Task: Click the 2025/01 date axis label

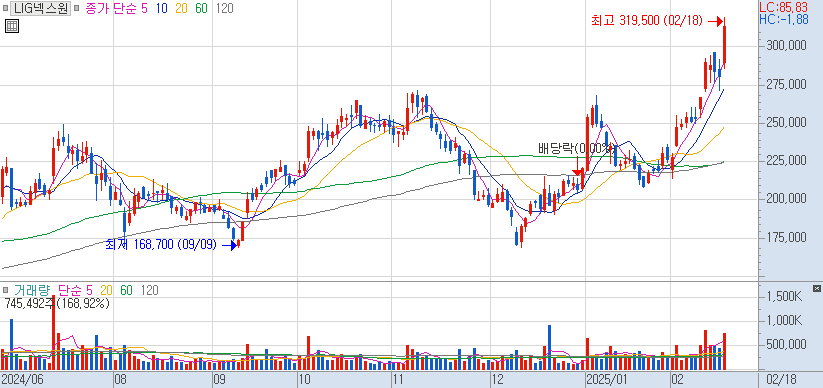Action: tap(606, 379)
